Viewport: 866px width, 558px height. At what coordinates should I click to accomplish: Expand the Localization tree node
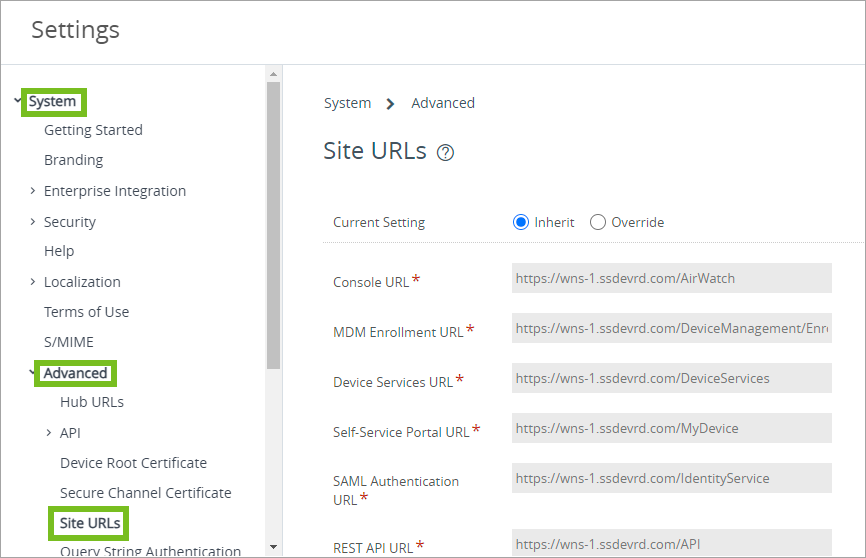(x=33, y=282)
